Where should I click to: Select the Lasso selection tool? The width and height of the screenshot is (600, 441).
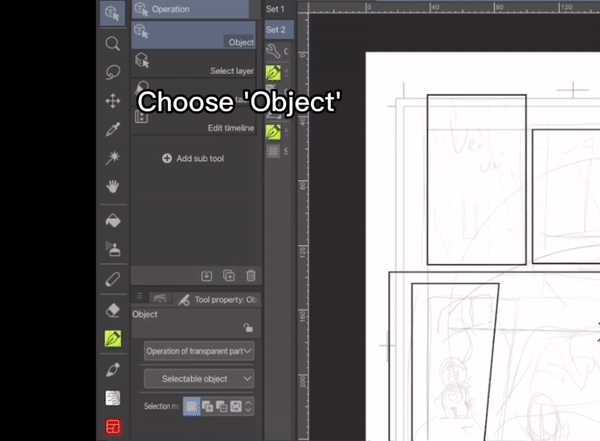click(112, 72)
